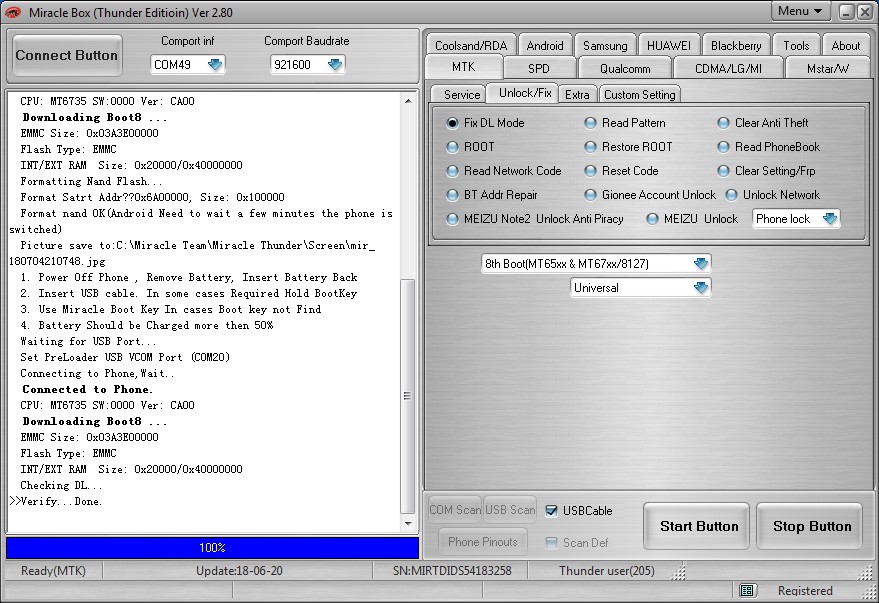Switch to the Samsung tab
The image size is (879, 603).
(605, 45)
